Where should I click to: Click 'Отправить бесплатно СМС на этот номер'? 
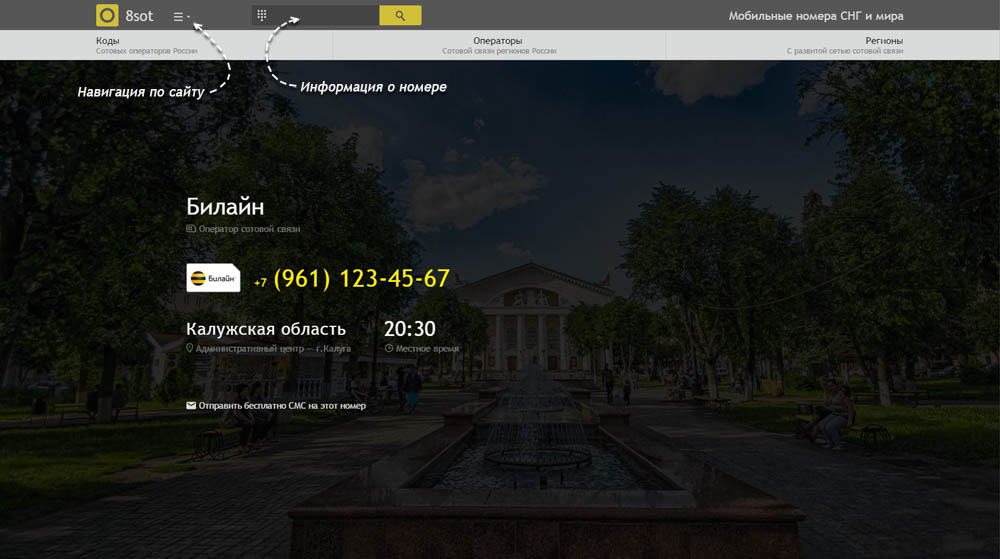pyautogui.click(x=282, y=405)
